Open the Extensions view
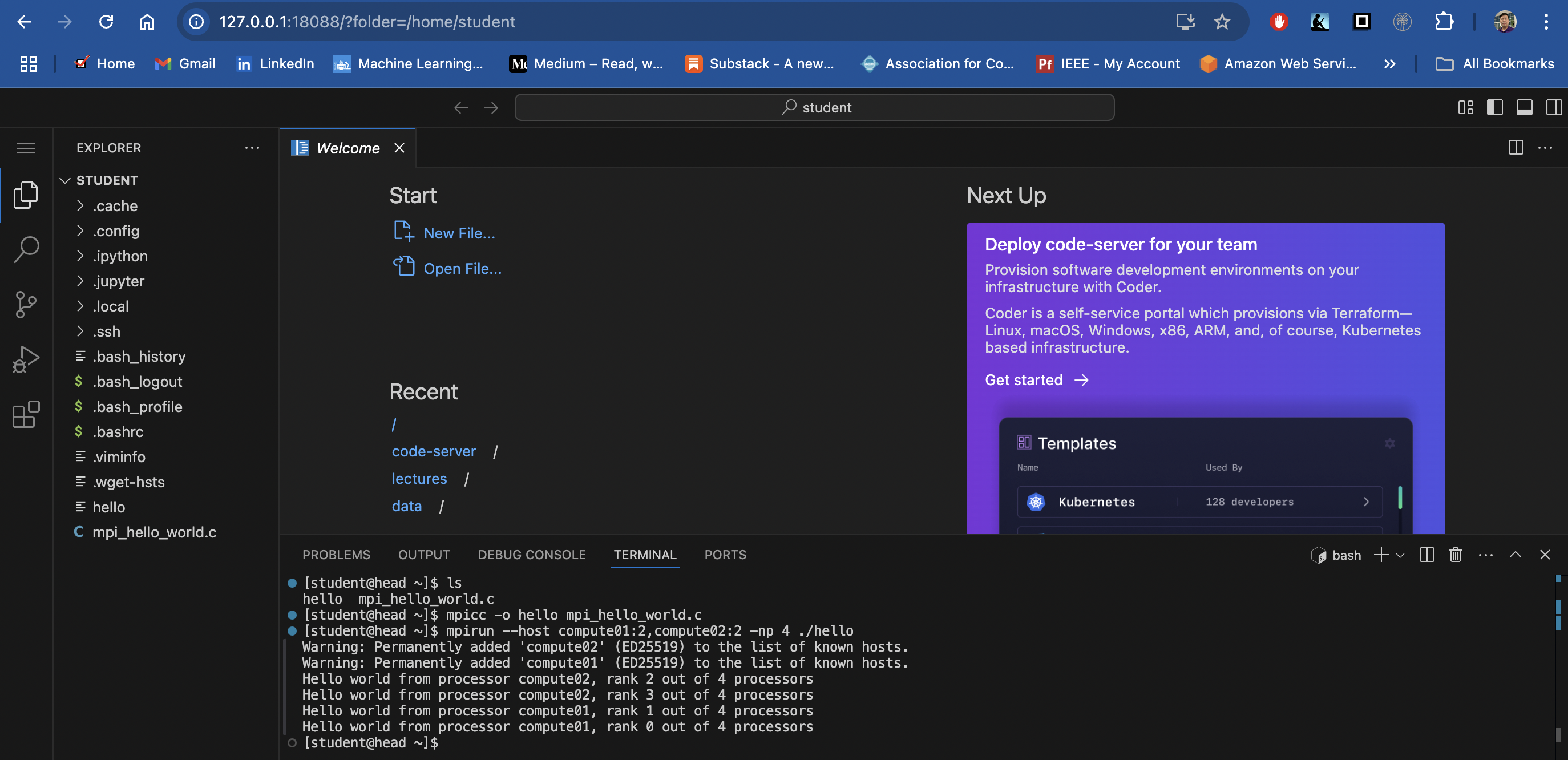This screenshot has height=760, width=1568. [26, 415]
